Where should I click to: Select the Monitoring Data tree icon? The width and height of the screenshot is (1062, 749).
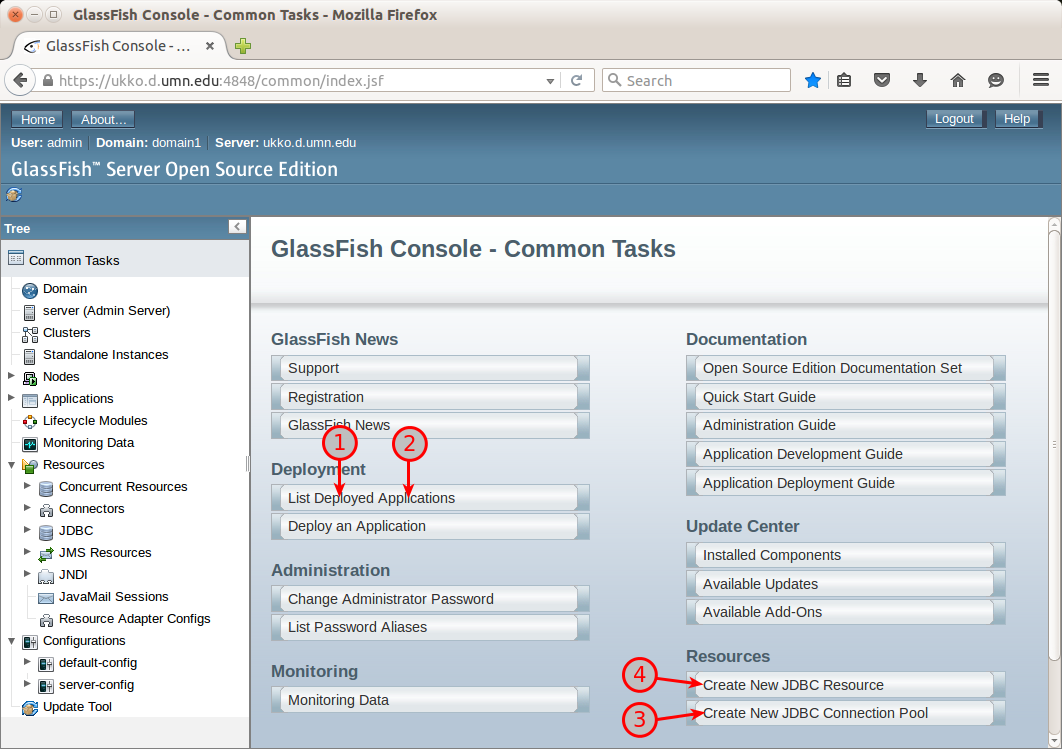click(x=28, y=443)
